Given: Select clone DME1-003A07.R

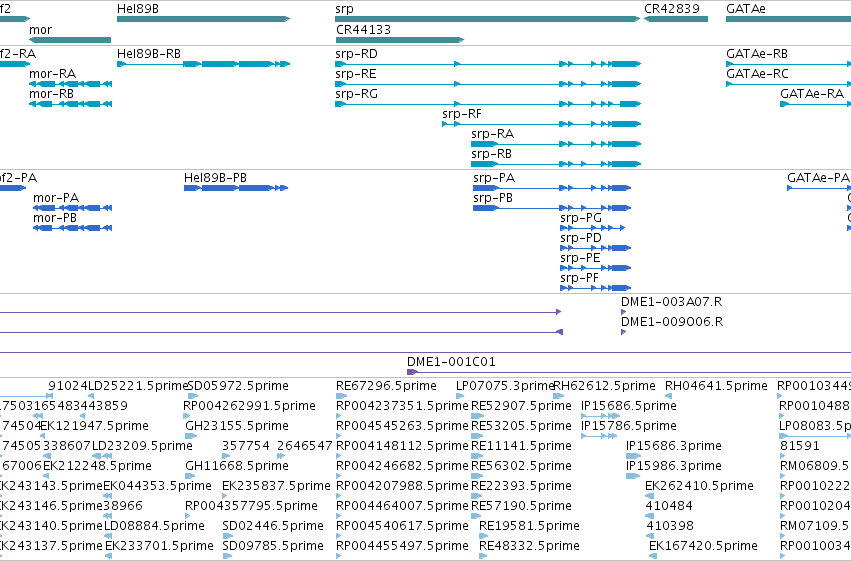Looking at the screenshot, I should (x=624, y=313).
